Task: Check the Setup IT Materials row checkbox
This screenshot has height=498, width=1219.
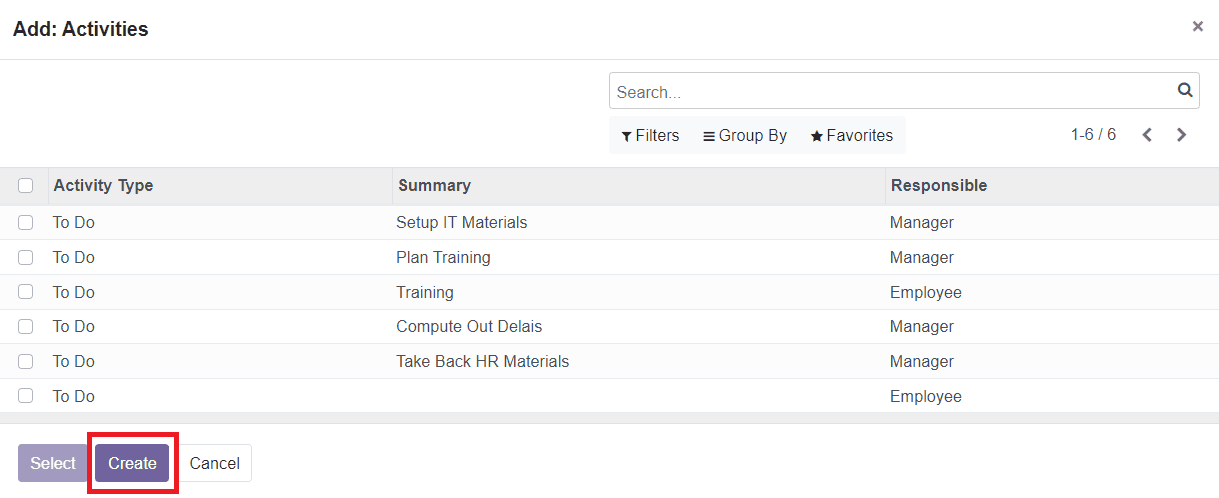Action: 26,222
